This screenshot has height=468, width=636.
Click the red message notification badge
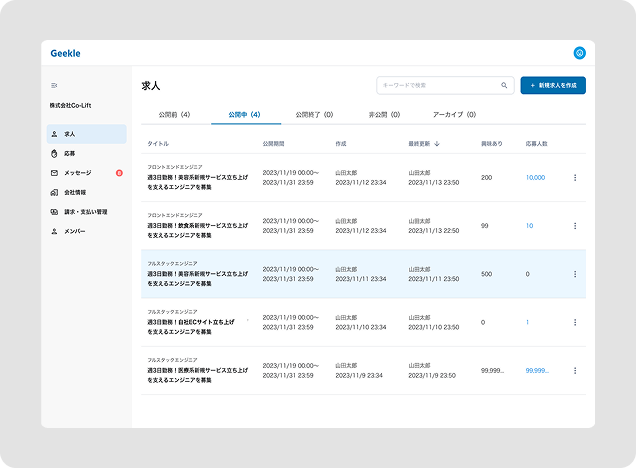coord(119,173)
